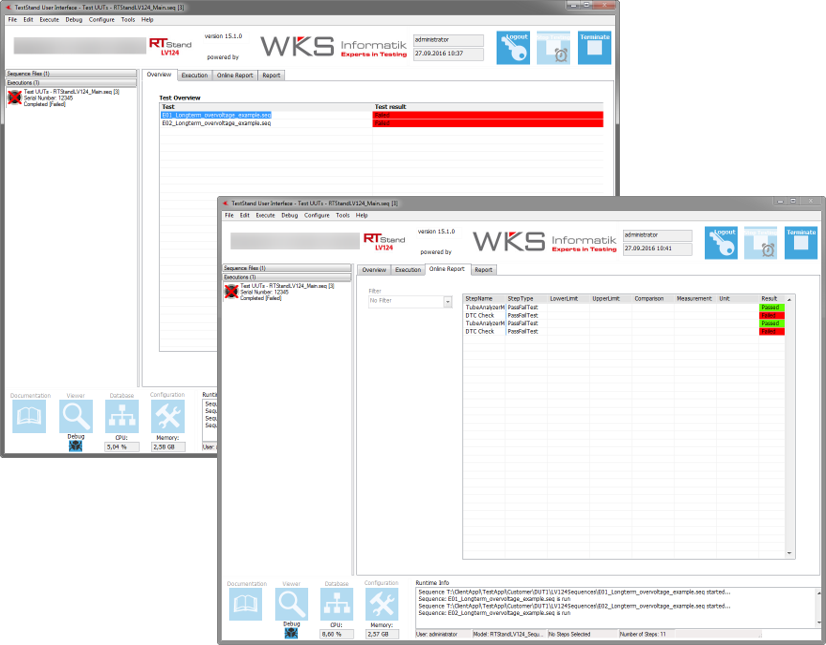This screenshot has height=645, width=826.
Task: Select E01_Longterm_overvoltage_example.seq row in Test Overview
Action: [381, 115]
